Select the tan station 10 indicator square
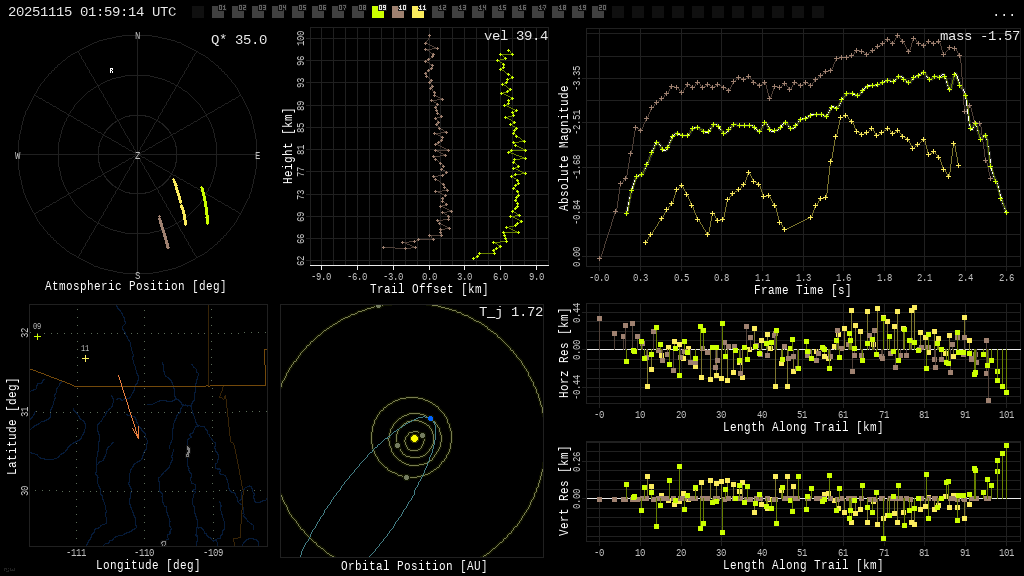 [x=398, y=12]
